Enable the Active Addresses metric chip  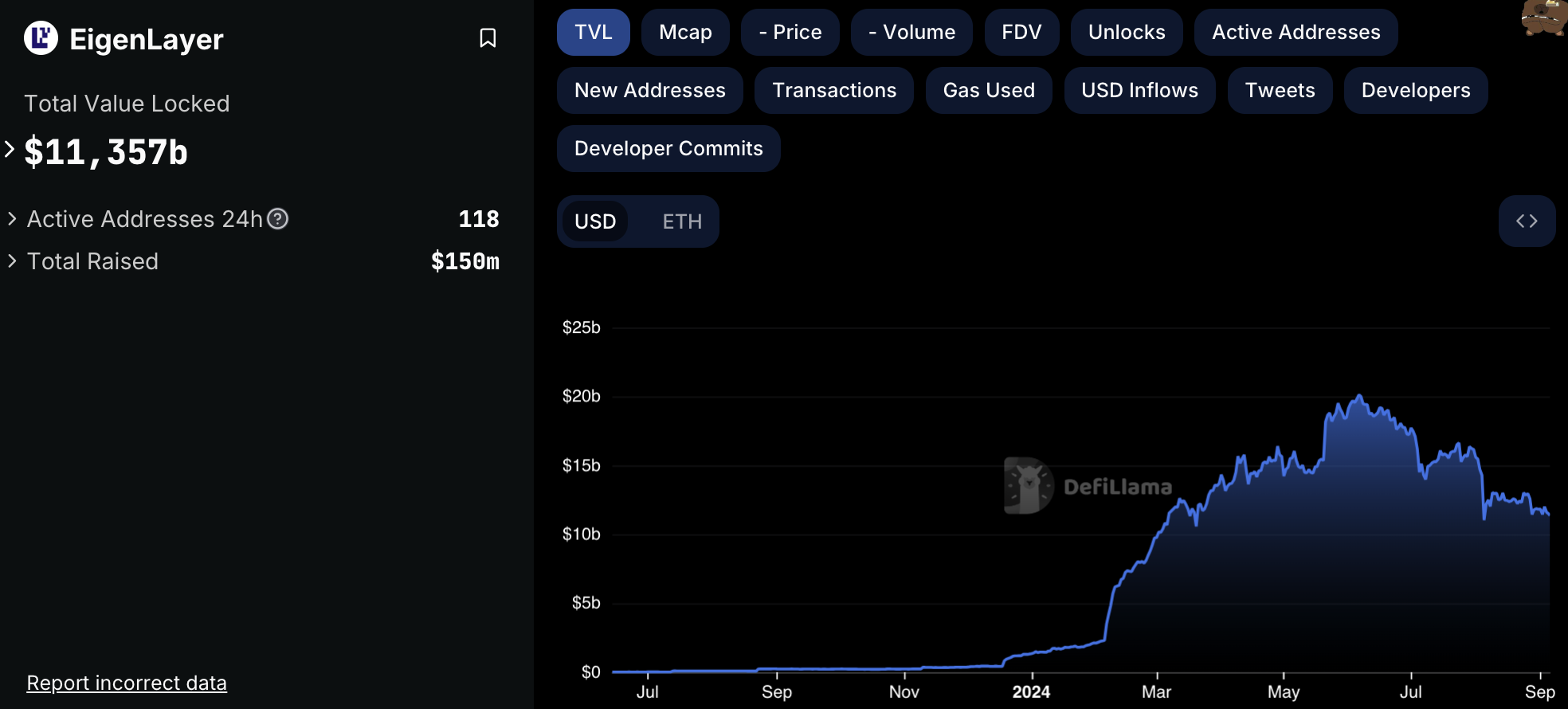click(1296, 33)
